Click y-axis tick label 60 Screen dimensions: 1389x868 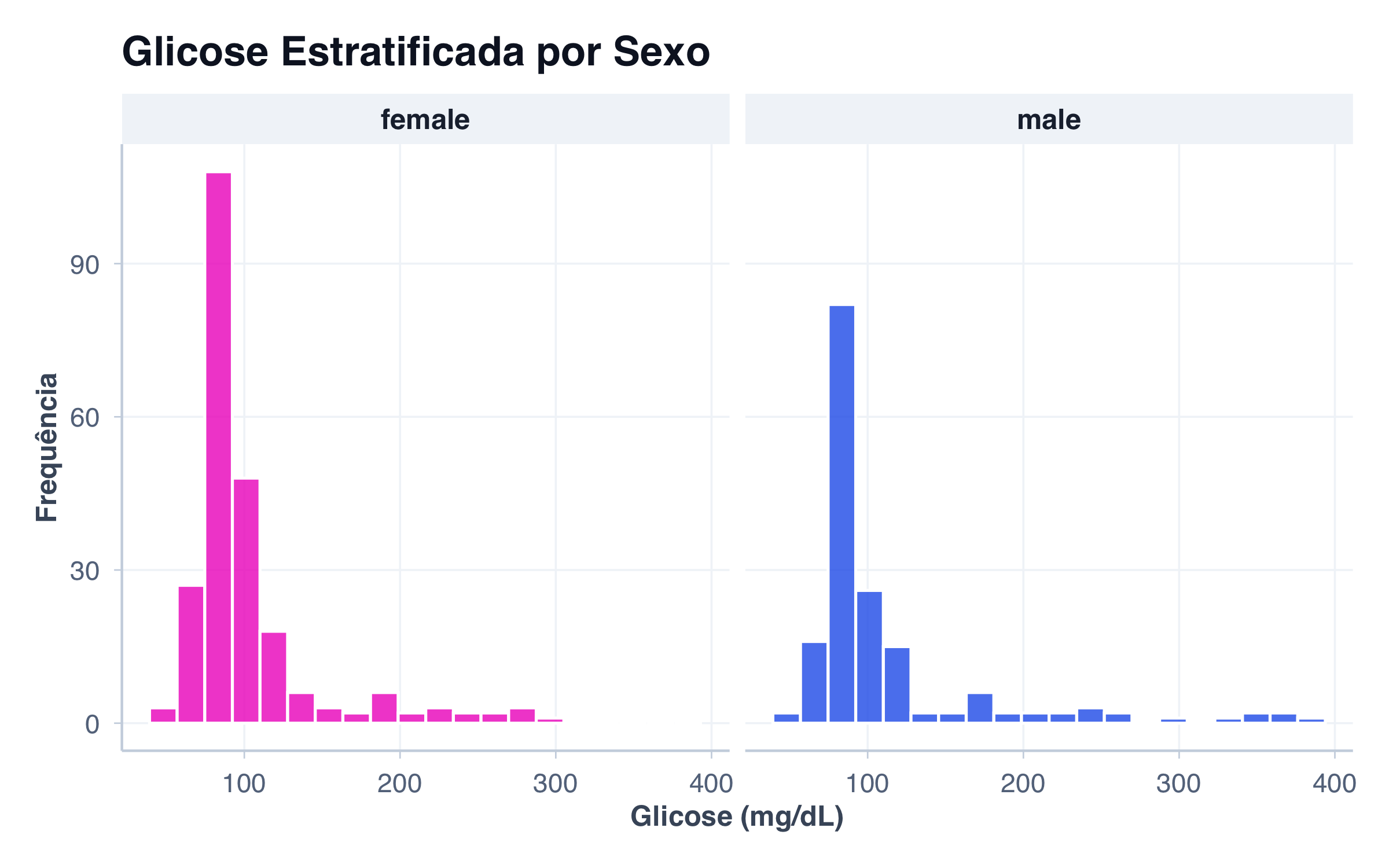point(84,418)
